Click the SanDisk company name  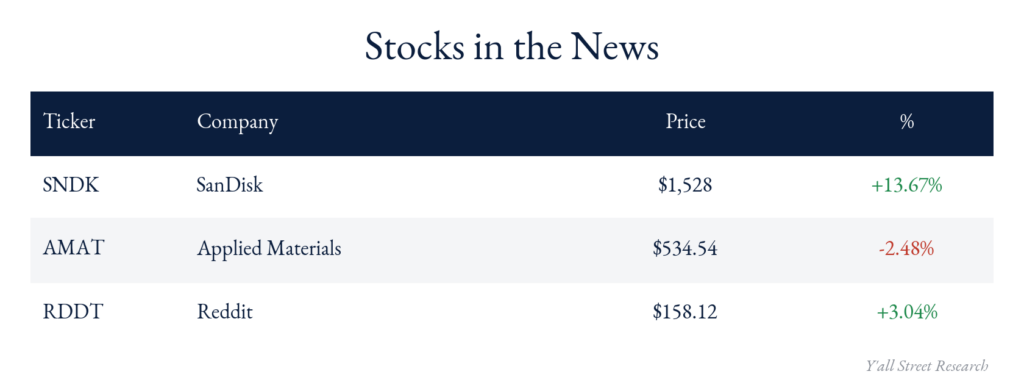click(230, 186)
